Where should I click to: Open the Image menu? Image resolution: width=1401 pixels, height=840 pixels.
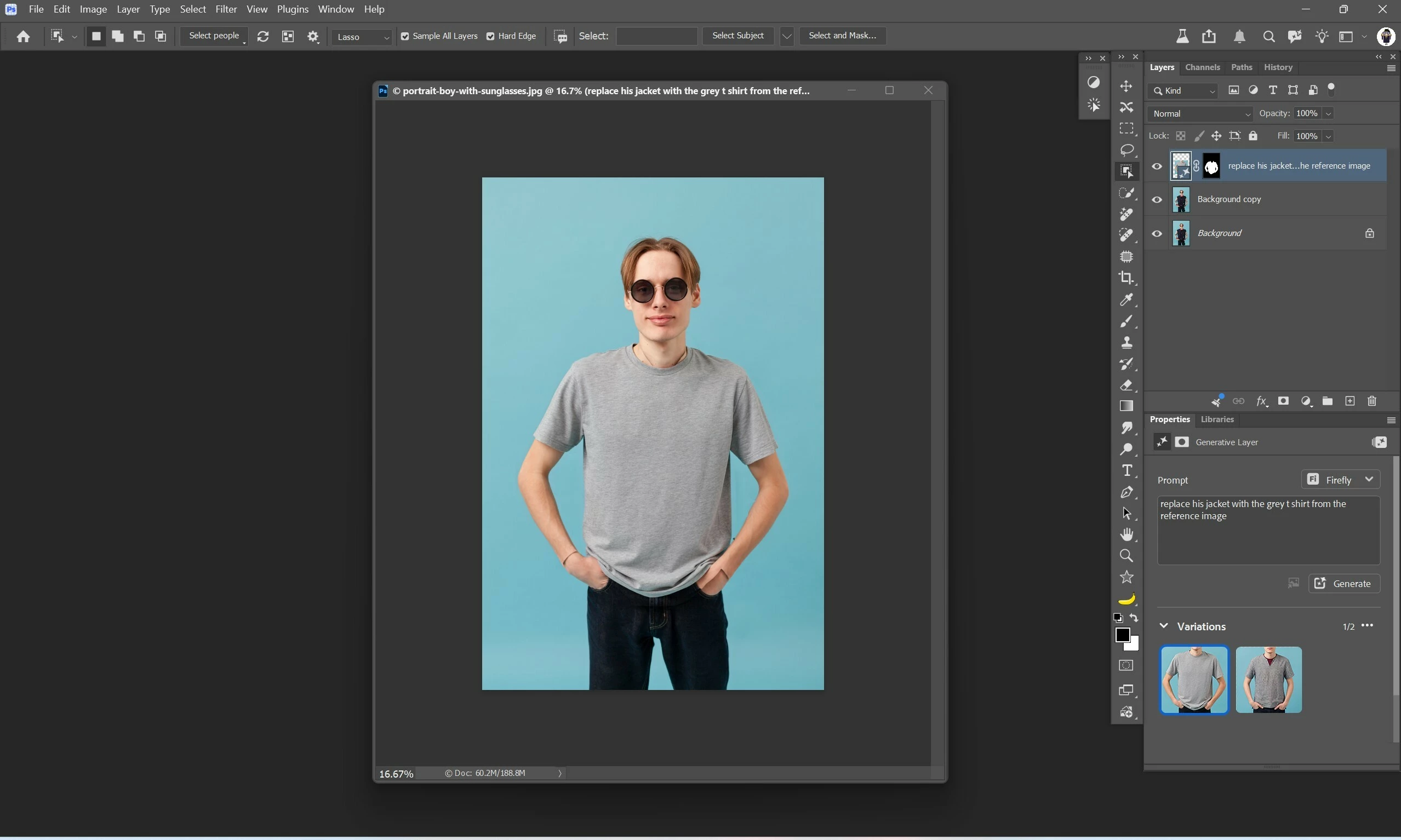point(94,9)
